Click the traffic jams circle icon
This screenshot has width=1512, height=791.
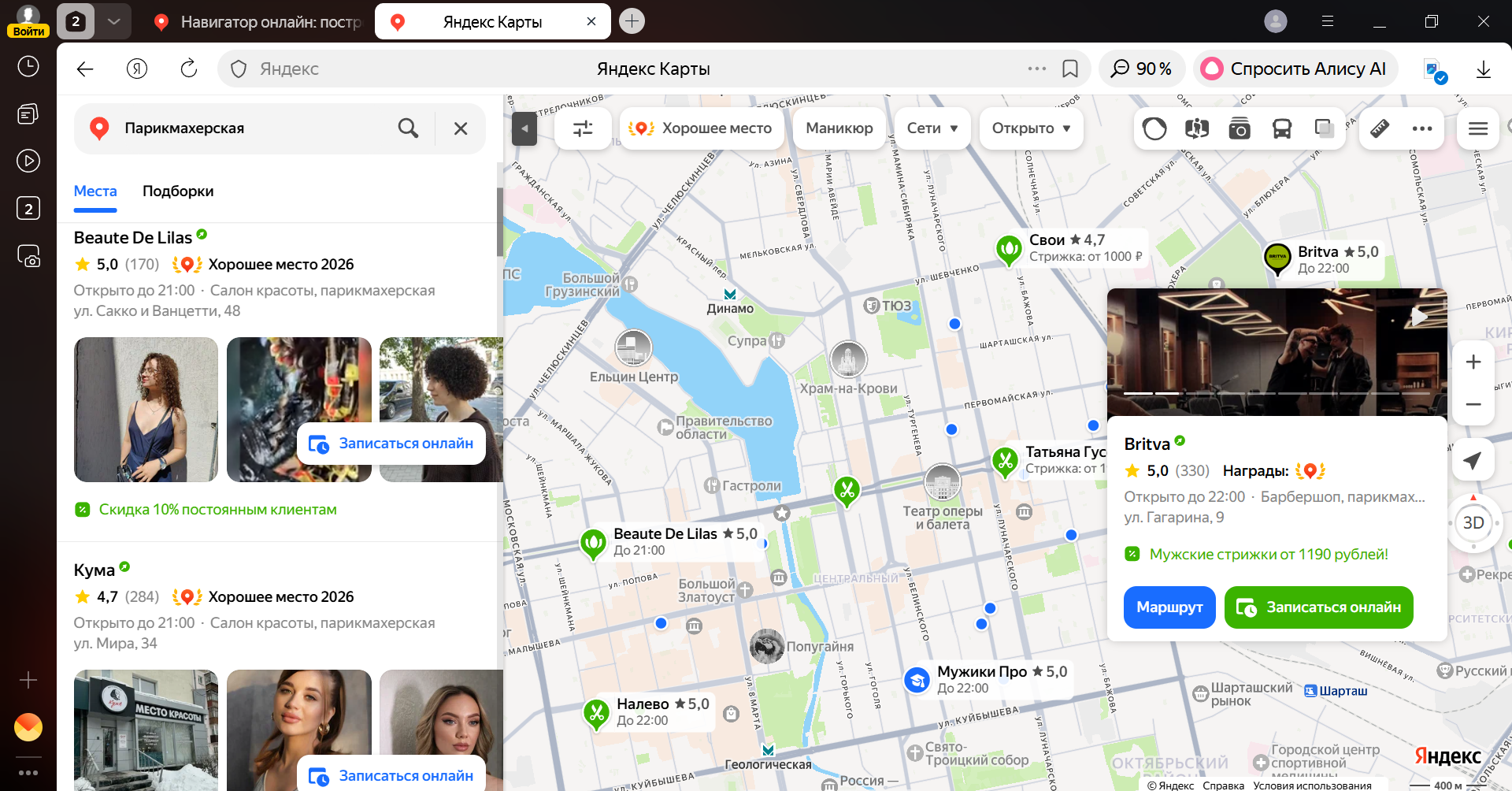pyautogui.click(x=1154, y=128)
